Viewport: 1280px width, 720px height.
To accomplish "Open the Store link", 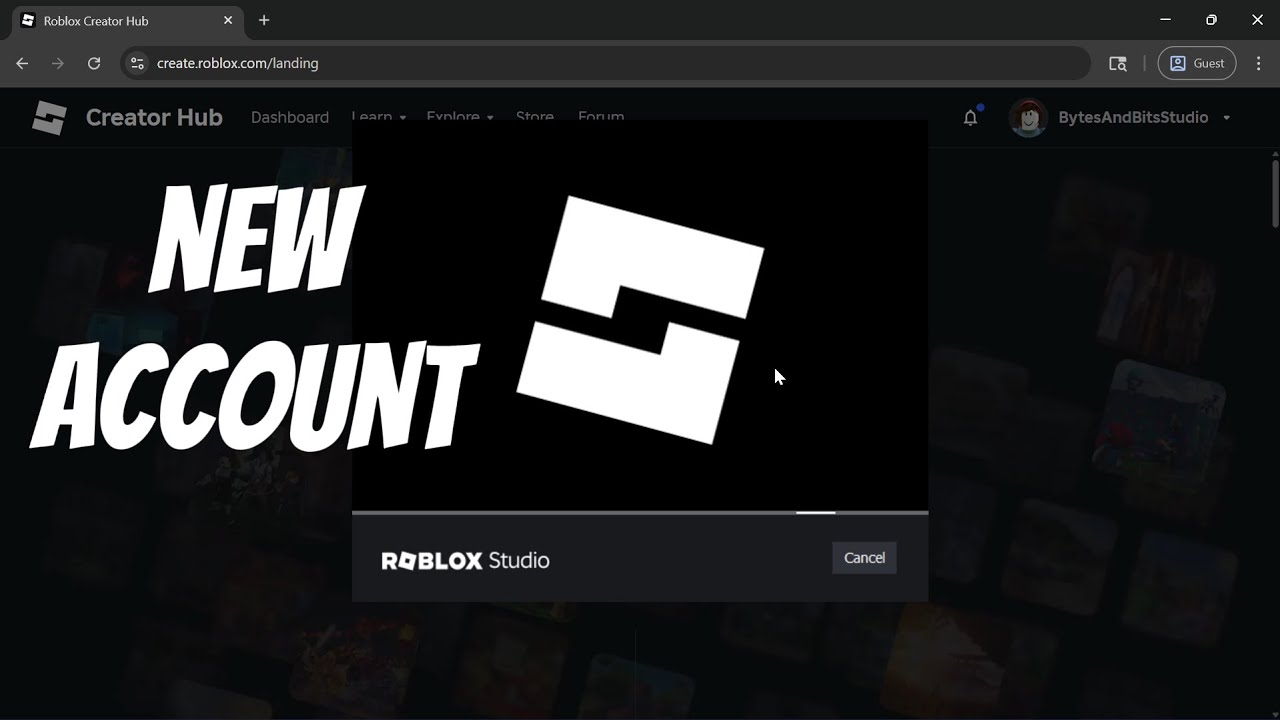I will tap(535, 116).
